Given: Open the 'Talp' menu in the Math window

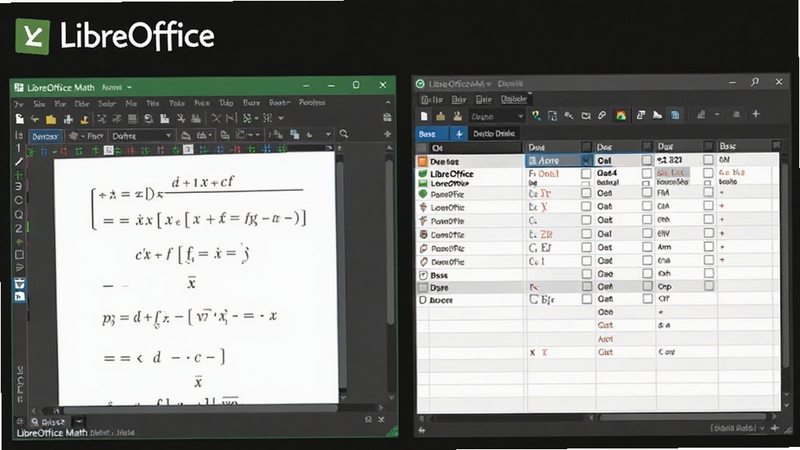Looking at the screenshot, I should [x=226, y=103].
